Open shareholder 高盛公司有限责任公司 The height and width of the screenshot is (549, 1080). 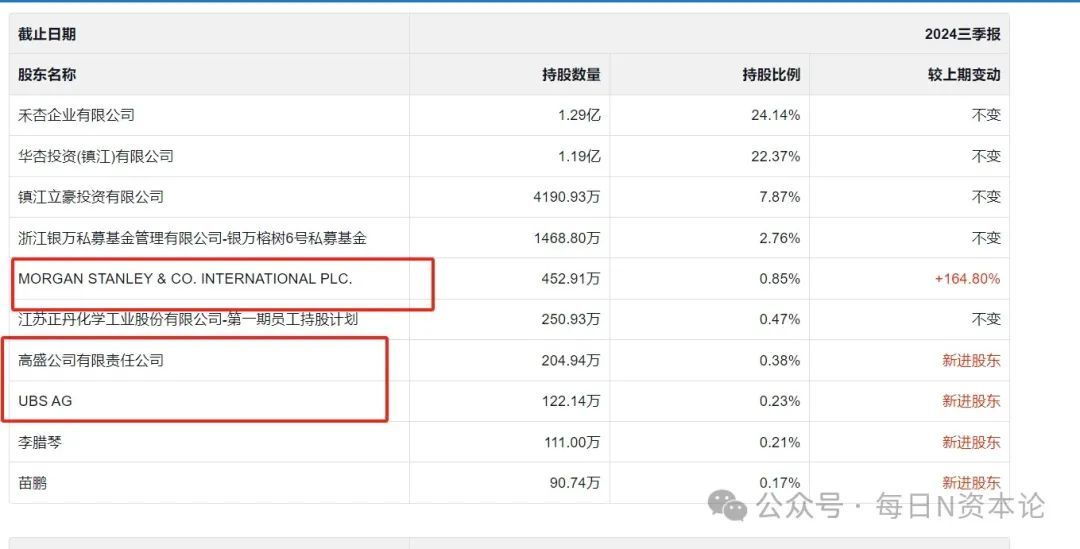[x=91, y=360]
